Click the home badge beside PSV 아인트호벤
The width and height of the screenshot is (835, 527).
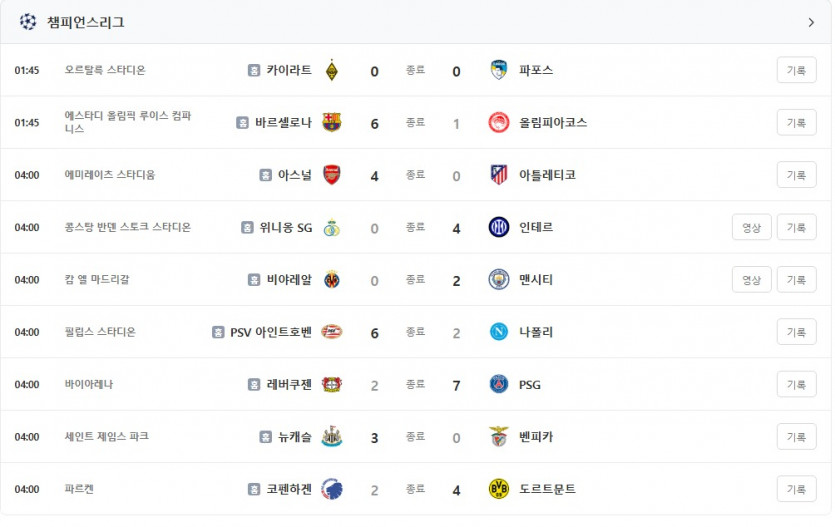tap(218, 332)
